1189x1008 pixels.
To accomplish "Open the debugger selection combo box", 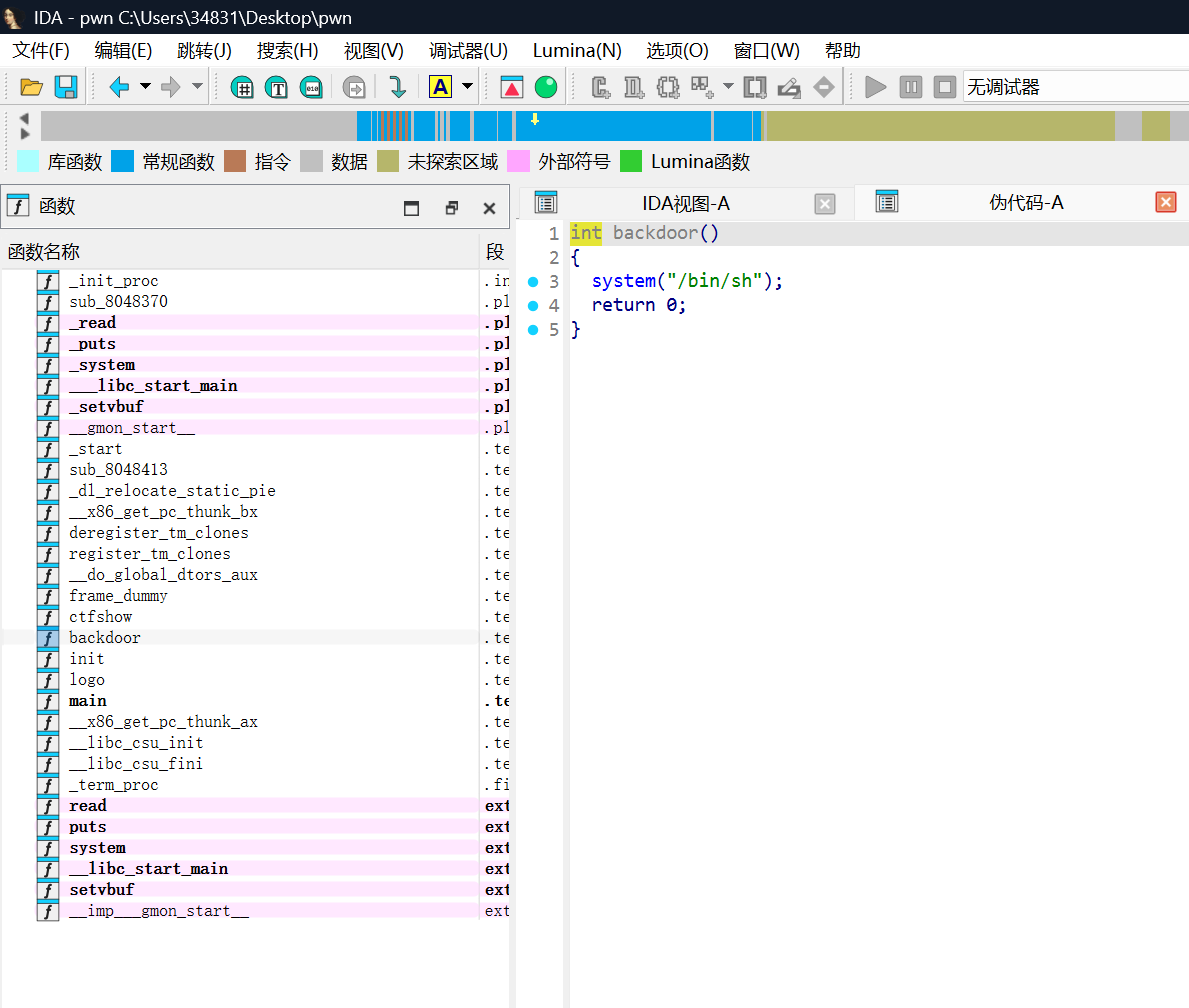I will tap(1075, 87).
